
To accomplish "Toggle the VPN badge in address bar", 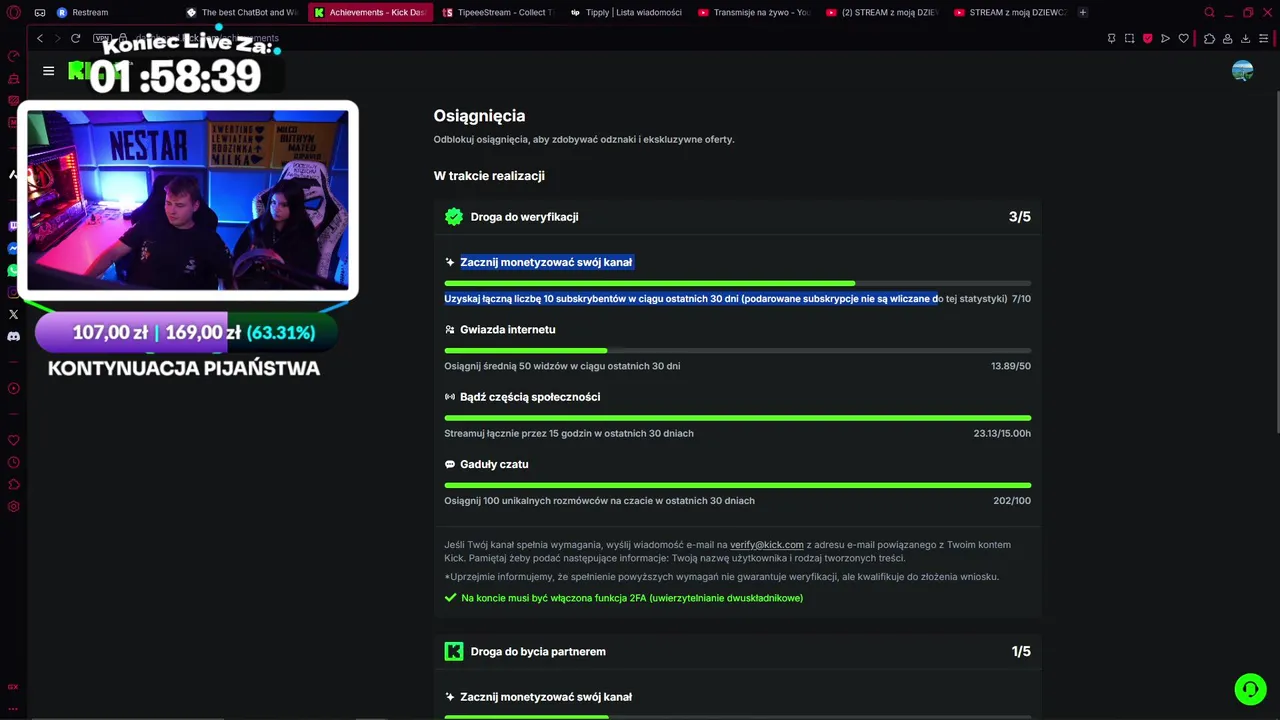I will click(x=102, y=38).
